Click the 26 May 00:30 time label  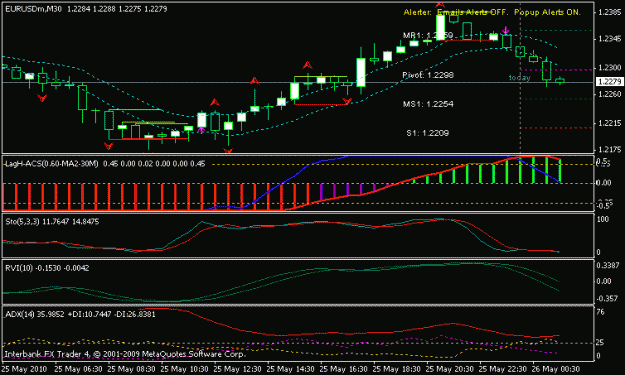pos(556,369)
